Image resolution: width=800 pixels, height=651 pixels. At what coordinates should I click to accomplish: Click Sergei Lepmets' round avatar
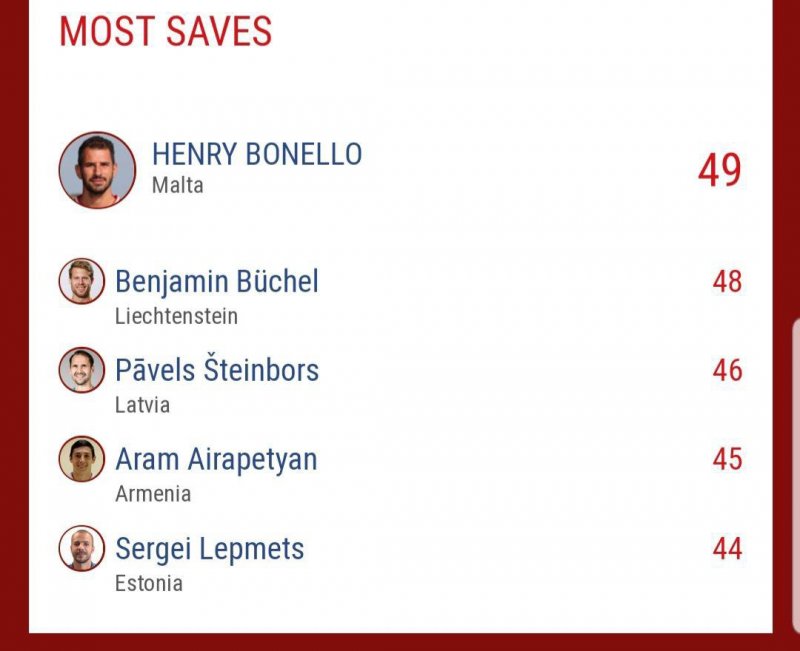(x=81, y=548)
